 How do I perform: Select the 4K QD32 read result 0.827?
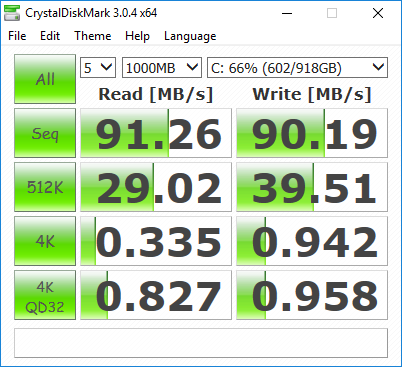[x=156, y=295]
